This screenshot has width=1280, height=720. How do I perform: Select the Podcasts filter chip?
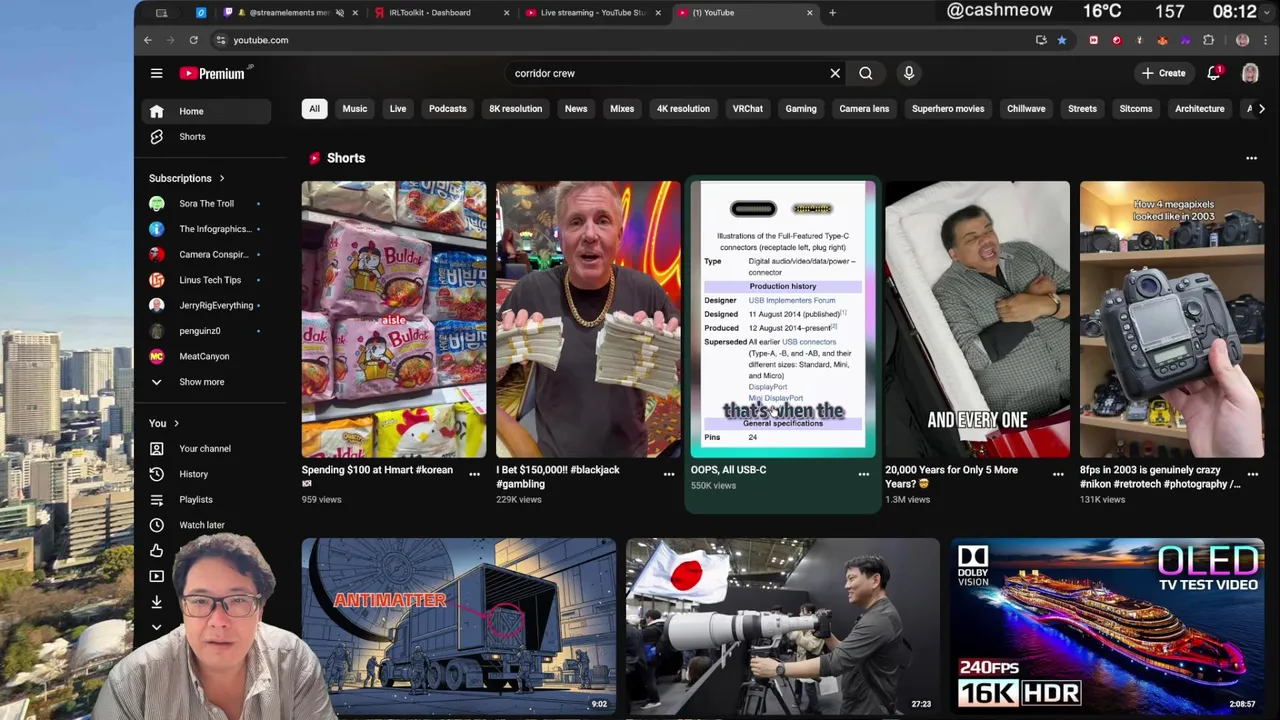tap(448, 109)
